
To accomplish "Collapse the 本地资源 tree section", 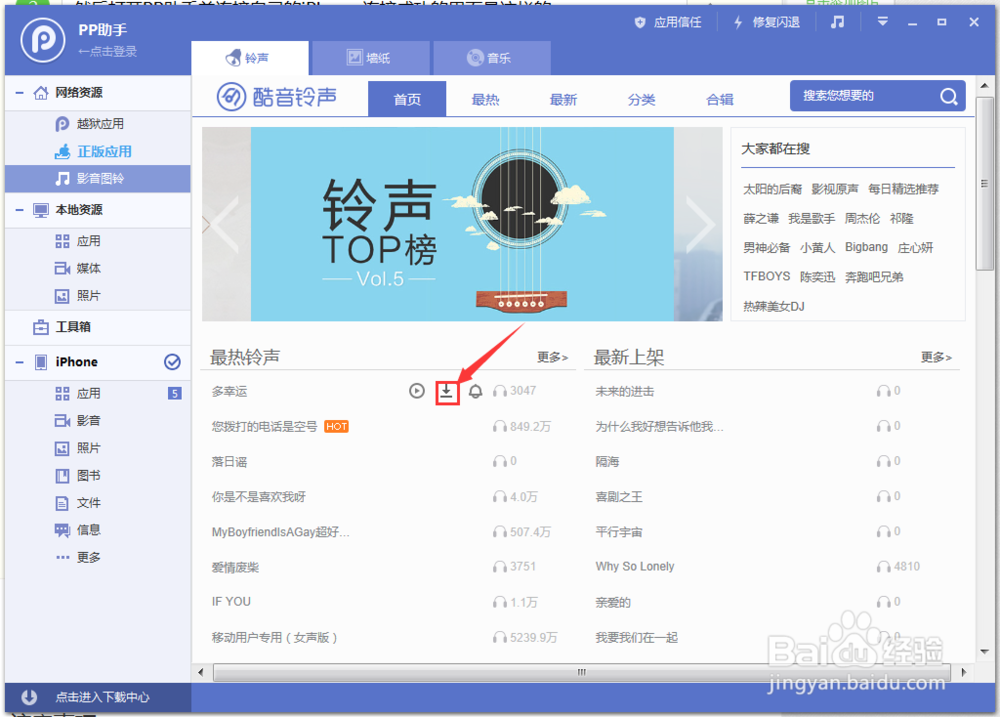I will click(x=19, y=210).
